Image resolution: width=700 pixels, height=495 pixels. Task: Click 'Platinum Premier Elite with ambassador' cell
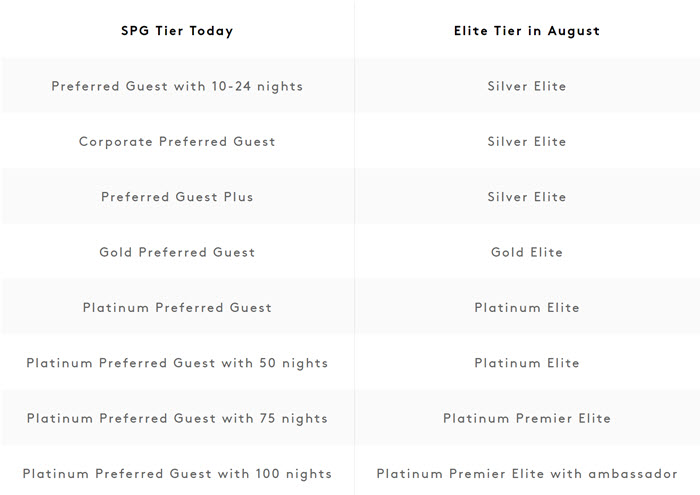coord(527,474)
